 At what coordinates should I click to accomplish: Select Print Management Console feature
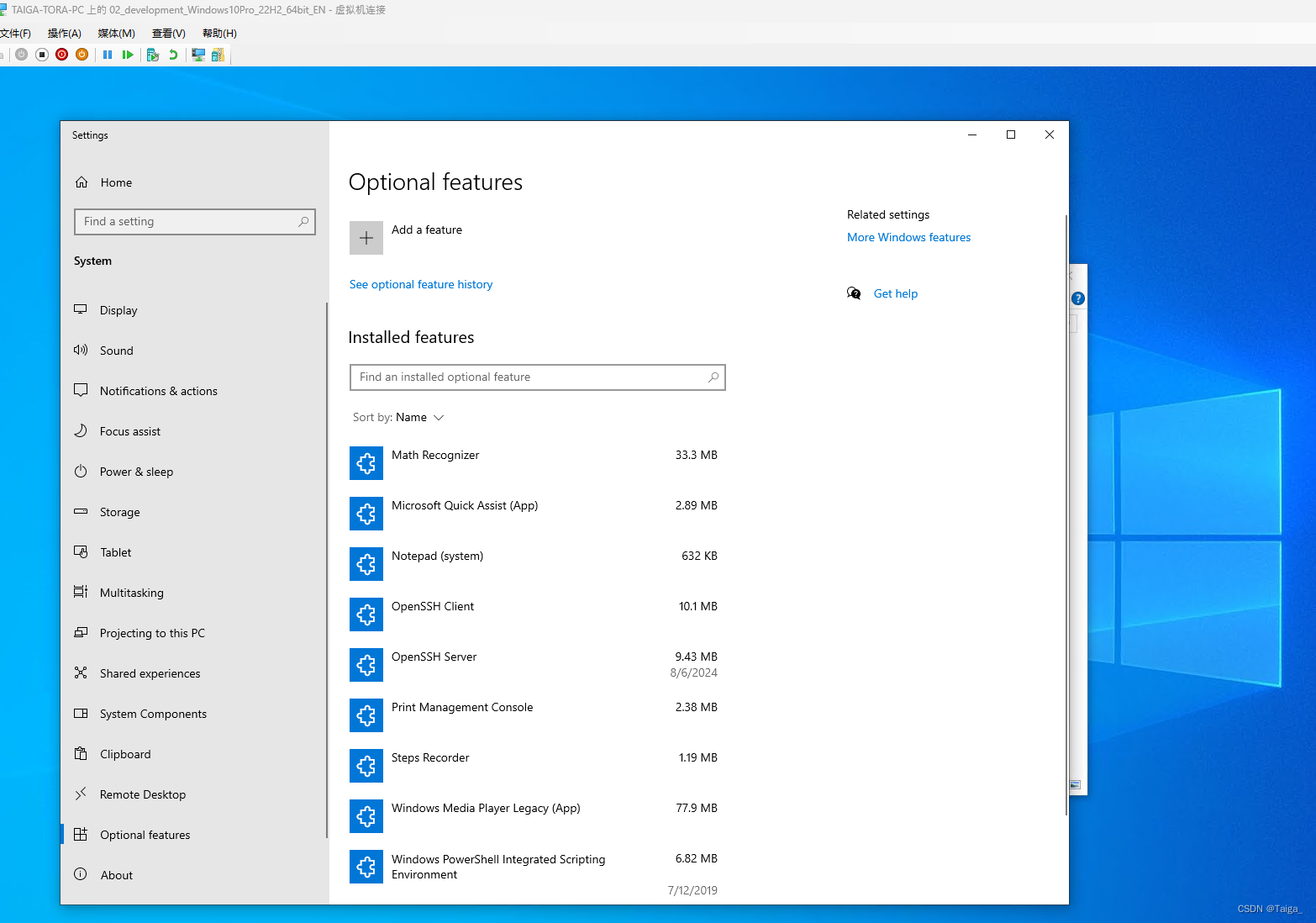537,715
